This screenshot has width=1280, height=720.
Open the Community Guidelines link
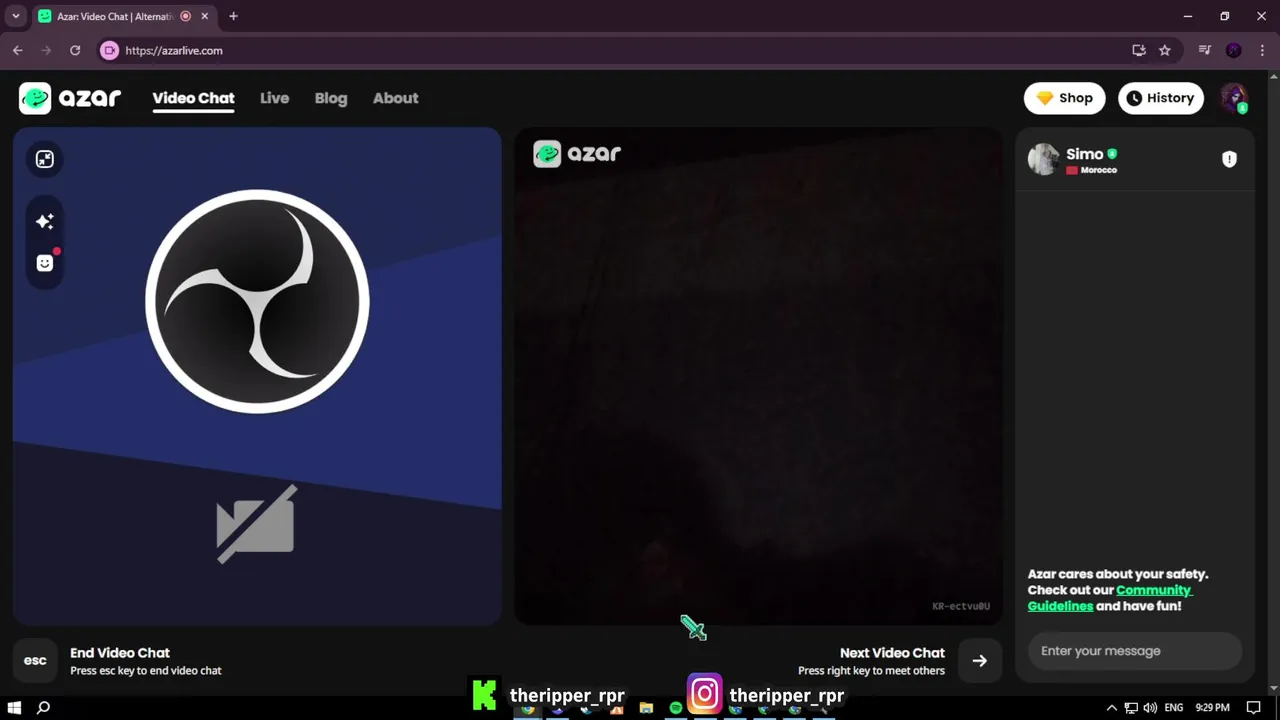click(1110, 598)
